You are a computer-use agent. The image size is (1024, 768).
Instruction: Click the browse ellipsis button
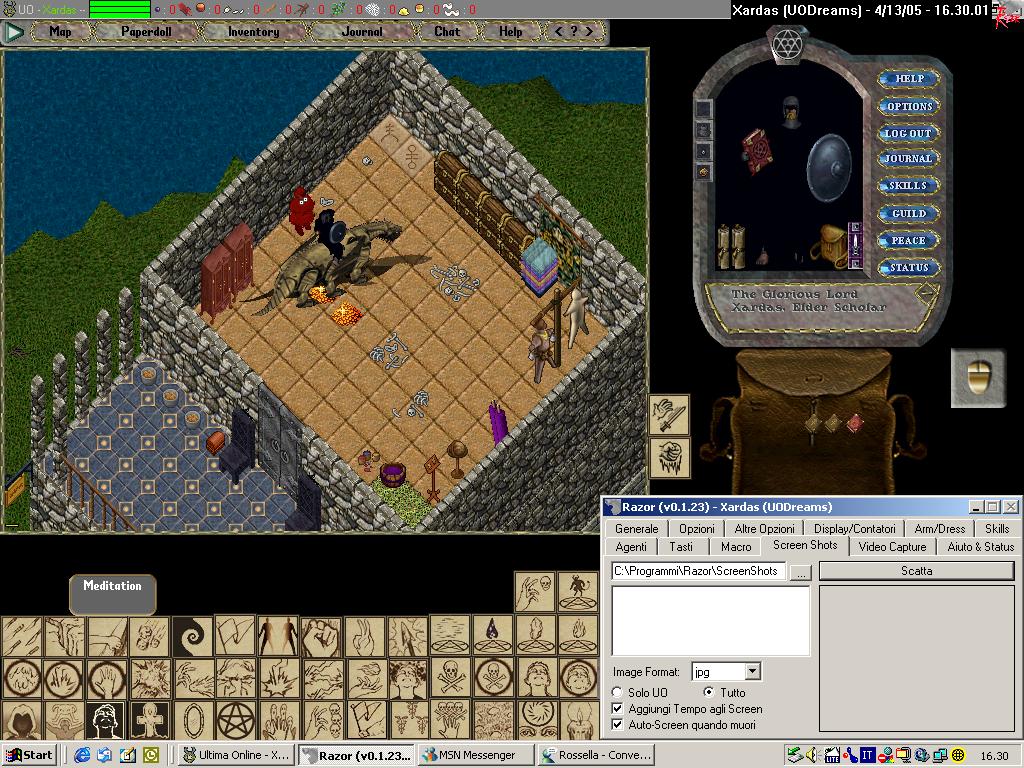pos(801,571)
